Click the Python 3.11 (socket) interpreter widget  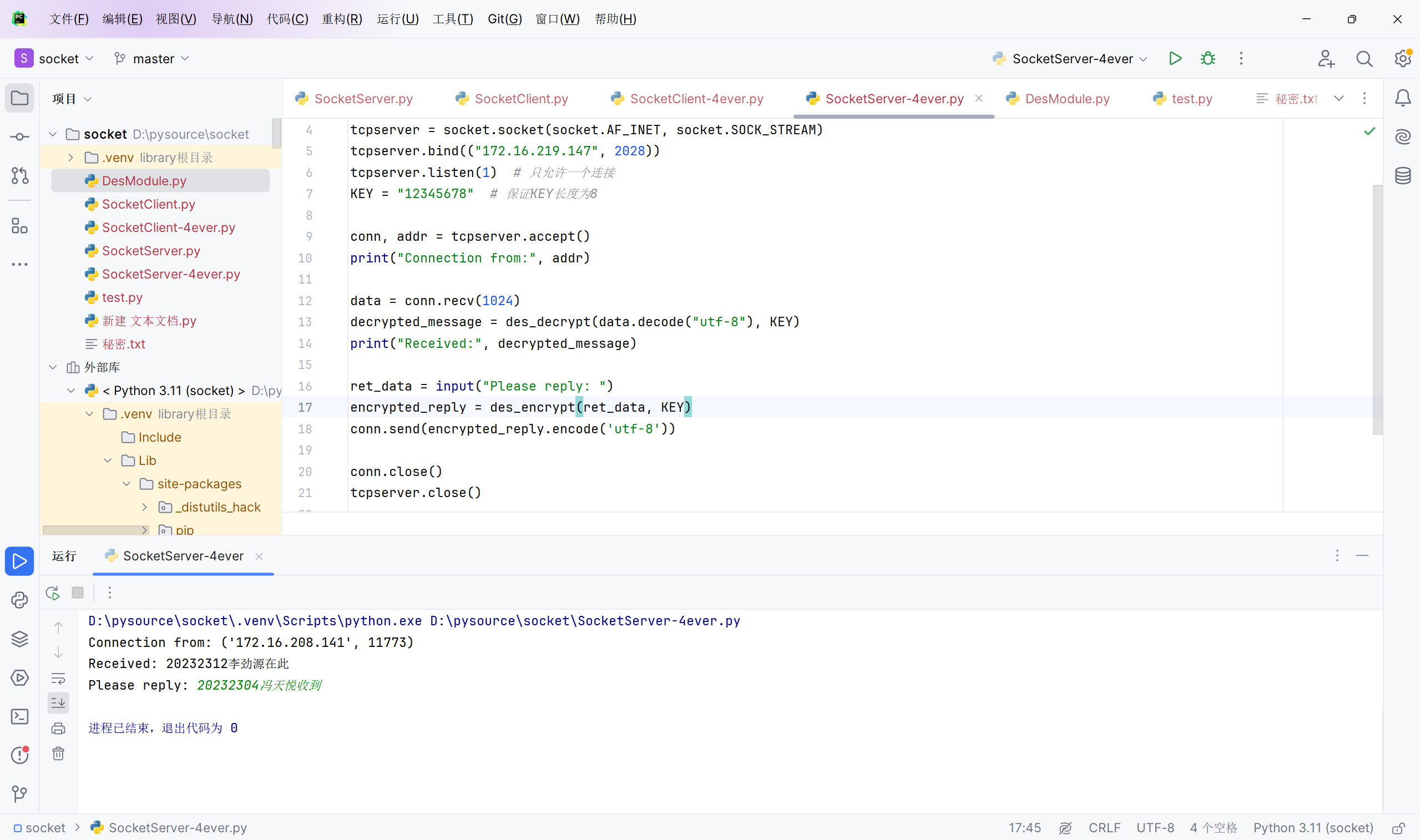(1313, 828)
